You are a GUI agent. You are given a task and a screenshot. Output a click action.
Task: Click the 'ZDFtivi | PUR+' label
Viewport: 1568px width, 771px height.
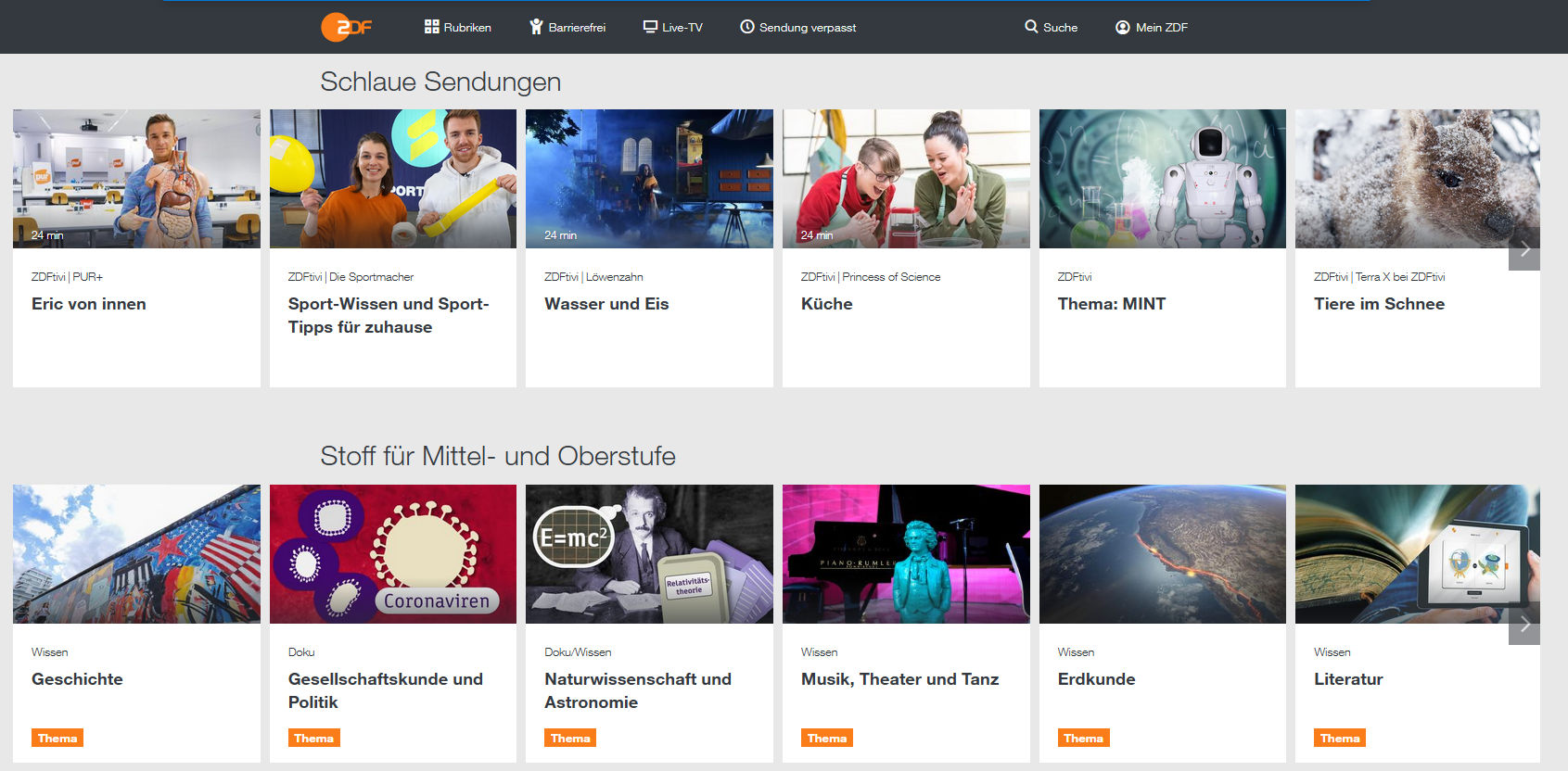pos(67,277)
